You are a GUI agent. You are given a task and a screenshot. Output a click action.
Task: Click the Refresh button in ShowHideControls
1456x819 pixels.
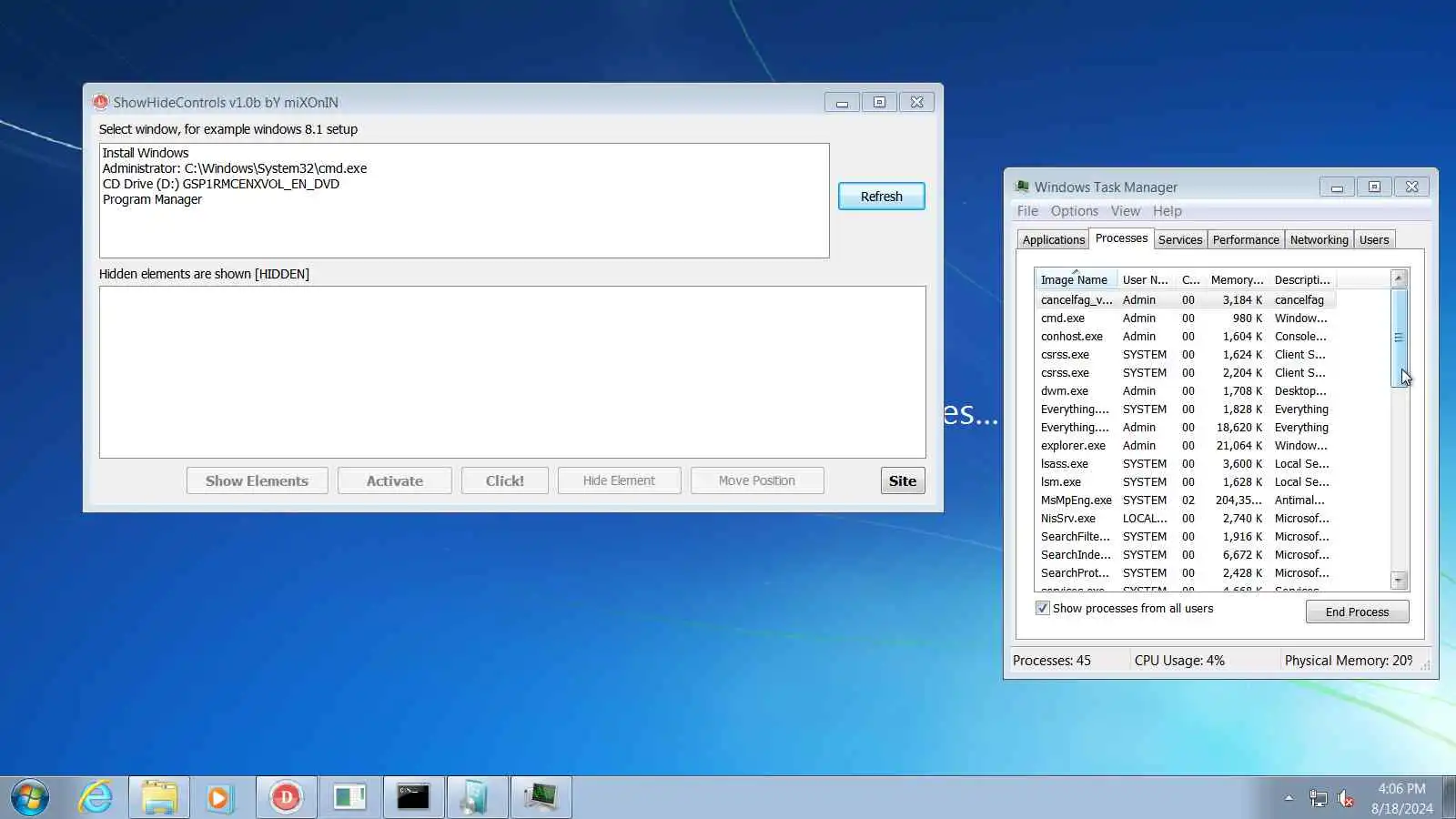pos(881,197)
